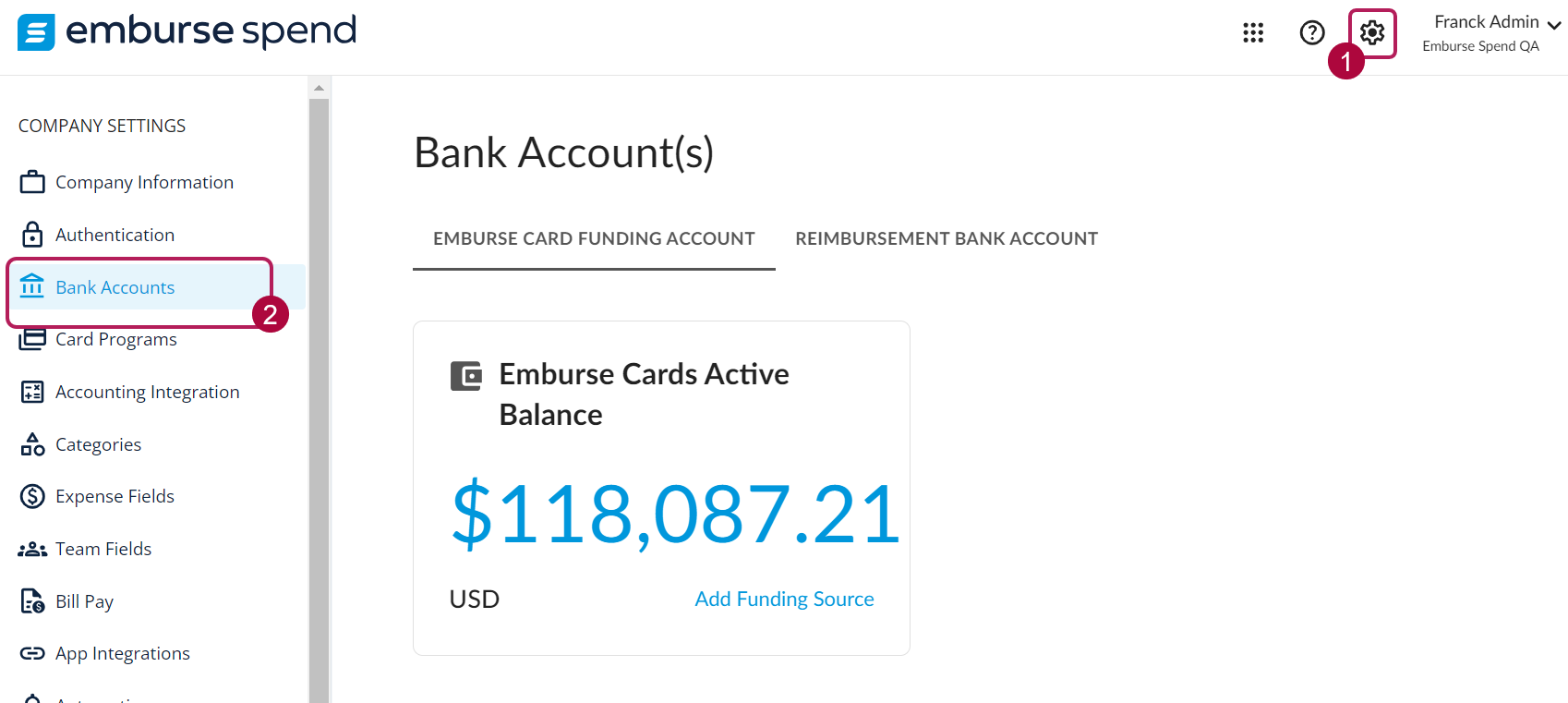Click the settings gear icon
The width and height of the screenshot is (1568, 703).
click(1372, 32)
